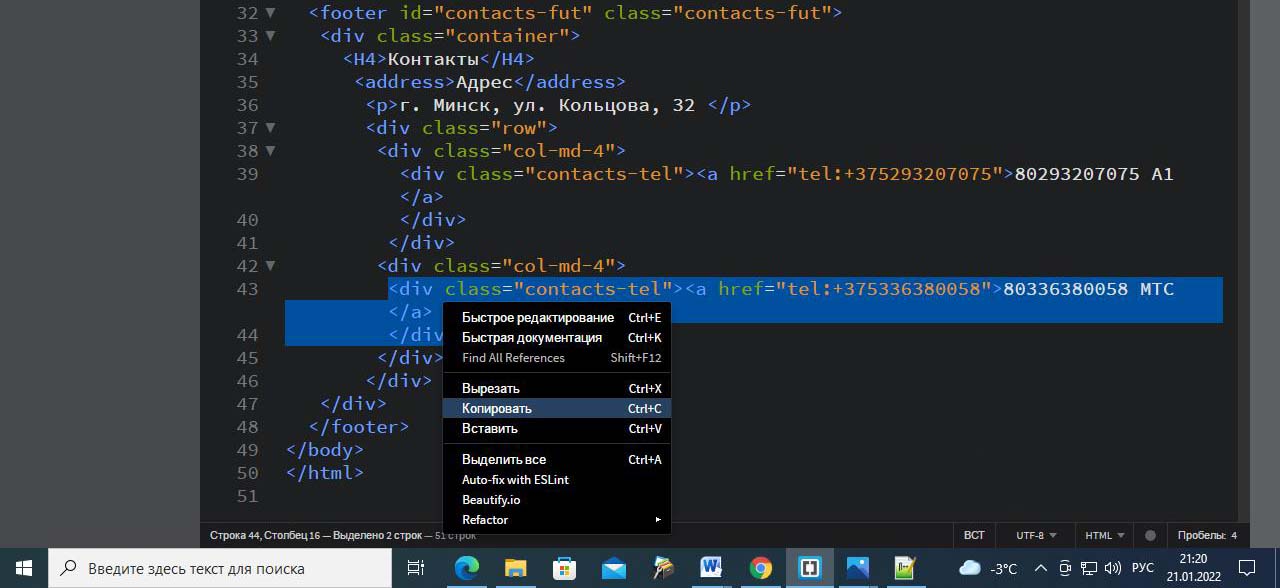
Task: Open the UTF-8 encoding dropdown
Action: (x=1036, y=536)
